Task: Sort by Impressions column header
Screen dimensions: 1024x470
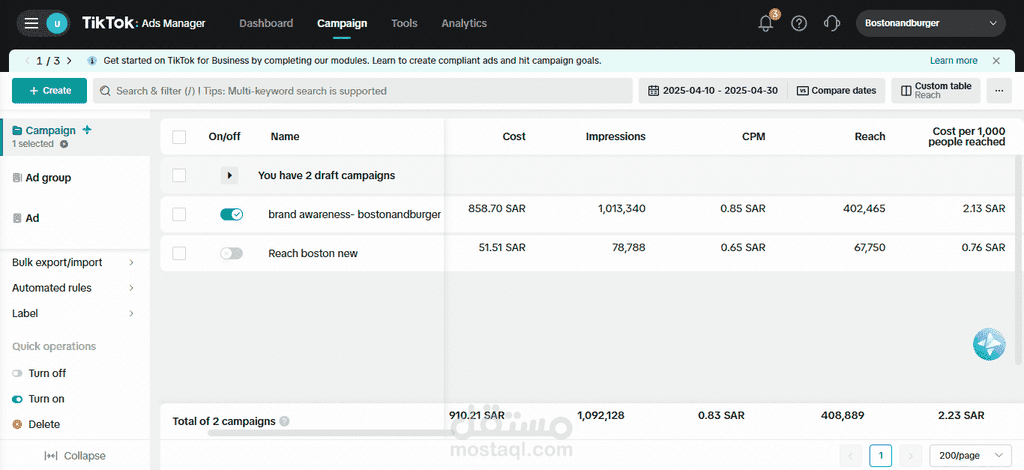Action: click(x=615, y=136)
